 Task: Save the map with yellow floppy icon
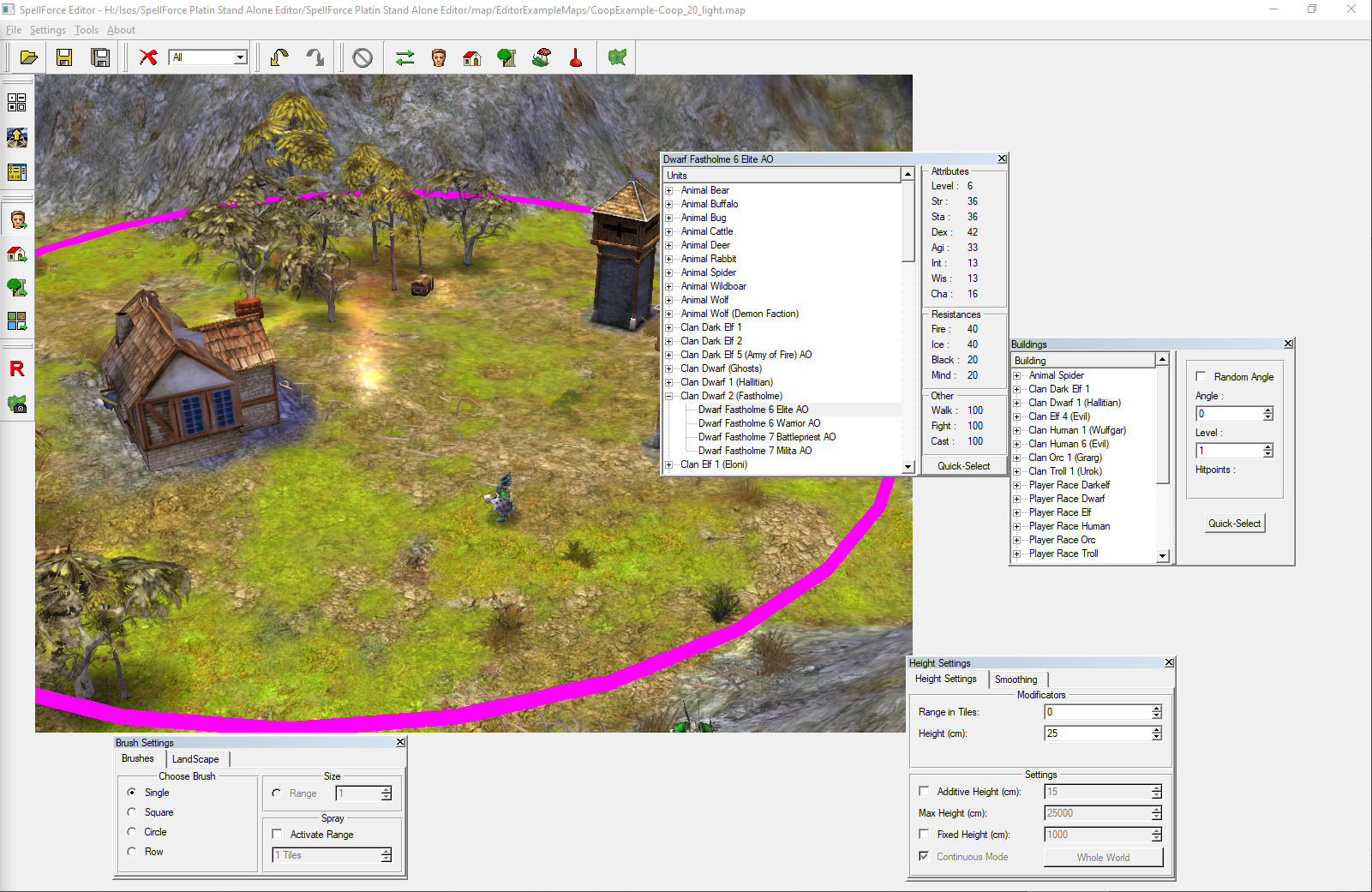point(64,57)
